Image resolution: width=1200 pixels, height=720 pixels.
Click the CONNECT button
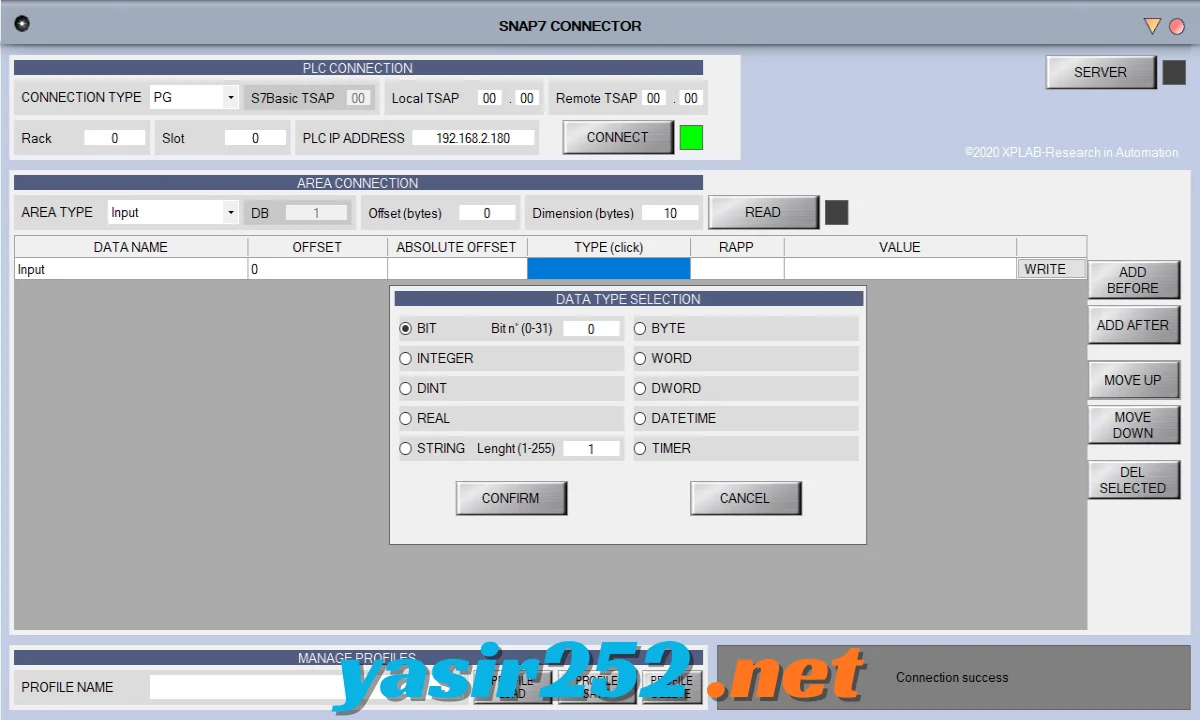click(618, 137)
